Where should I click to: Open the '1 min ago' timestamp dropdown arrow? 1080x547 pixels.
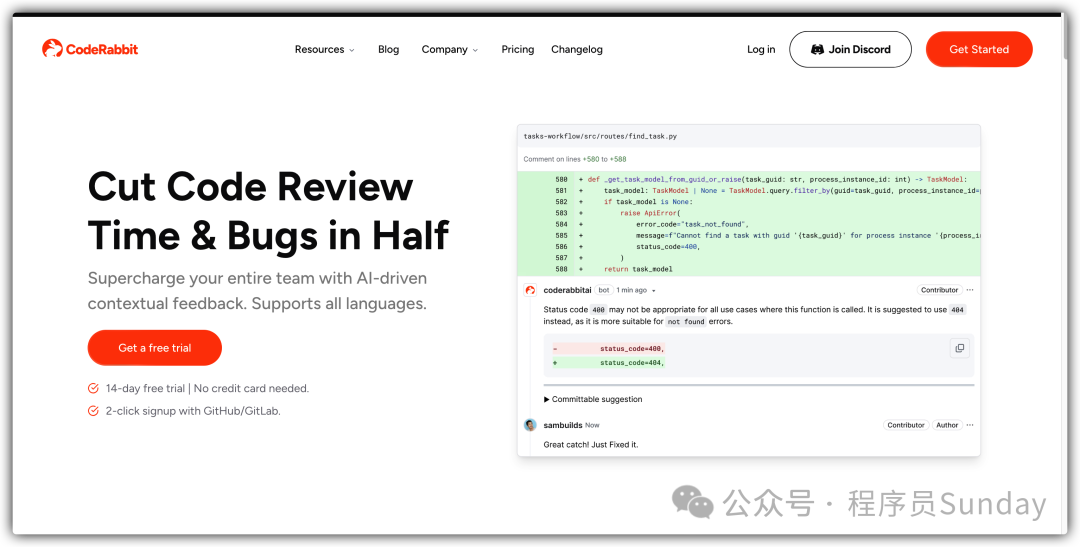click(x=654, y=291)
